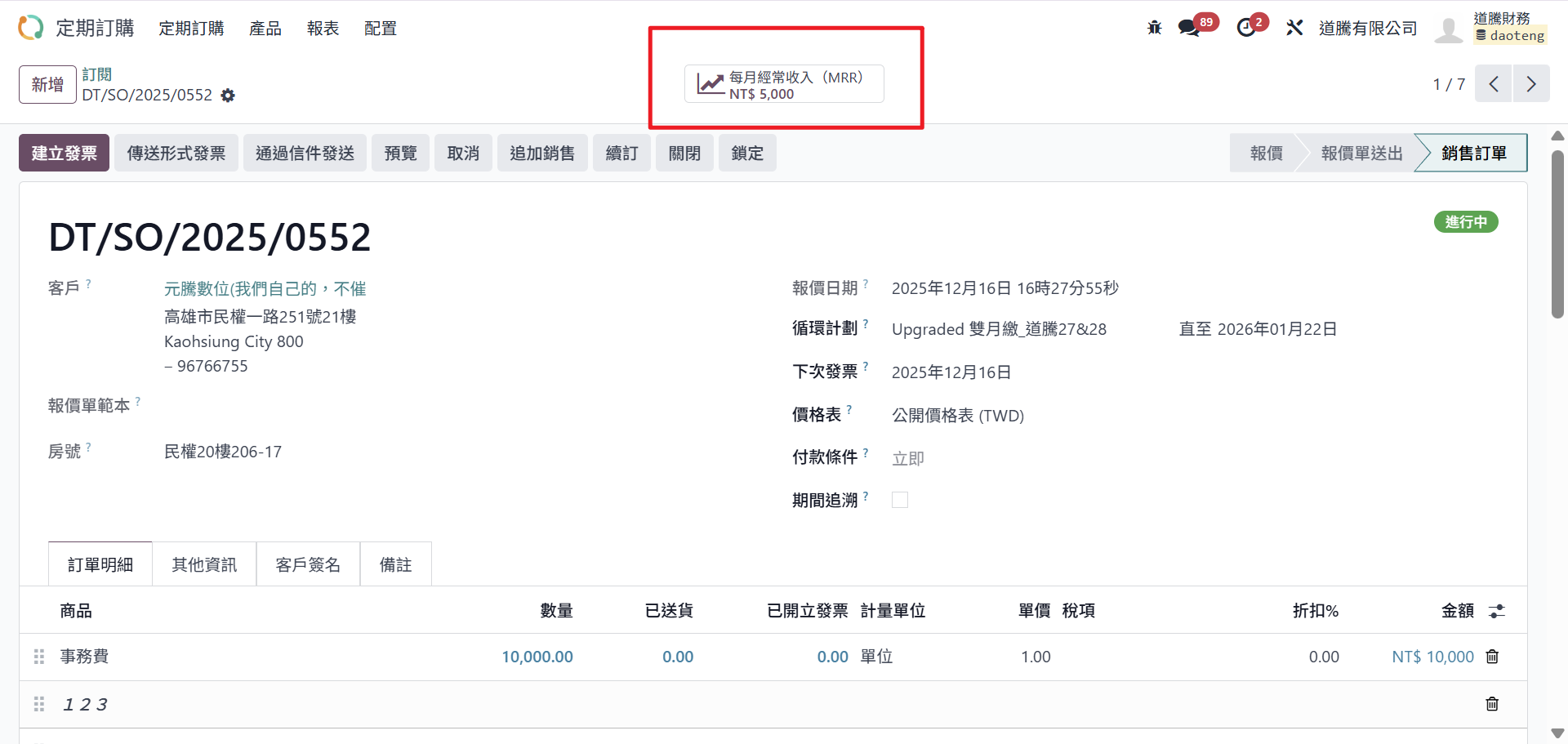Screen dimensions: 1568x744
Task: Click the Odoo app logo icon
Action: 30,28
